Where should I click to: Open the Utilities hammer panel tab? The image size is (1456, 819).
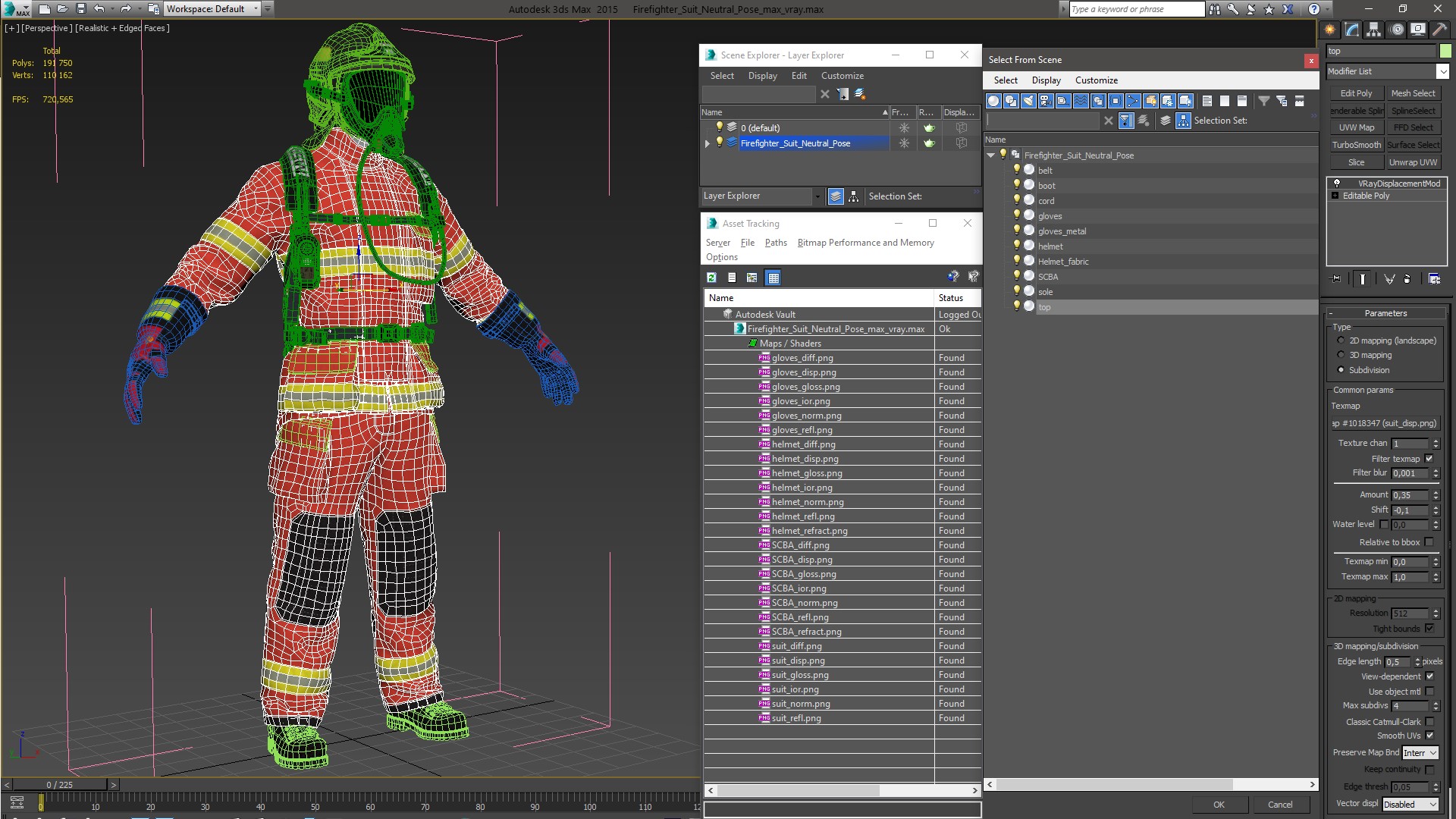(x=1439, y=30)
